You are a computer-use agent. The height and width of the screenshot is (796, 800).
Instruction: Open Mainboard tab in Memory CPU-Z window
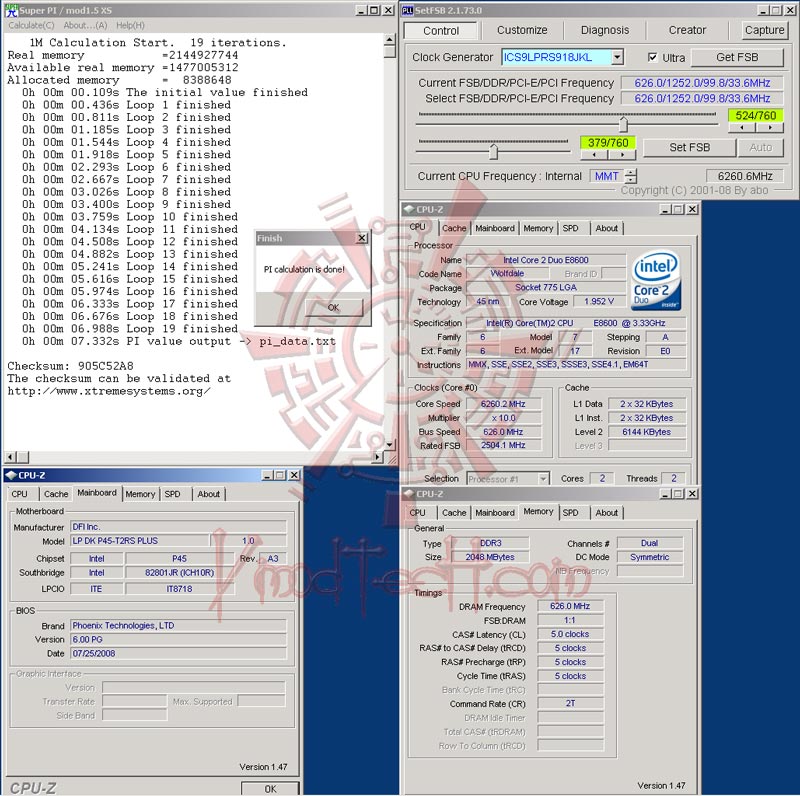(x=495, y=512)
